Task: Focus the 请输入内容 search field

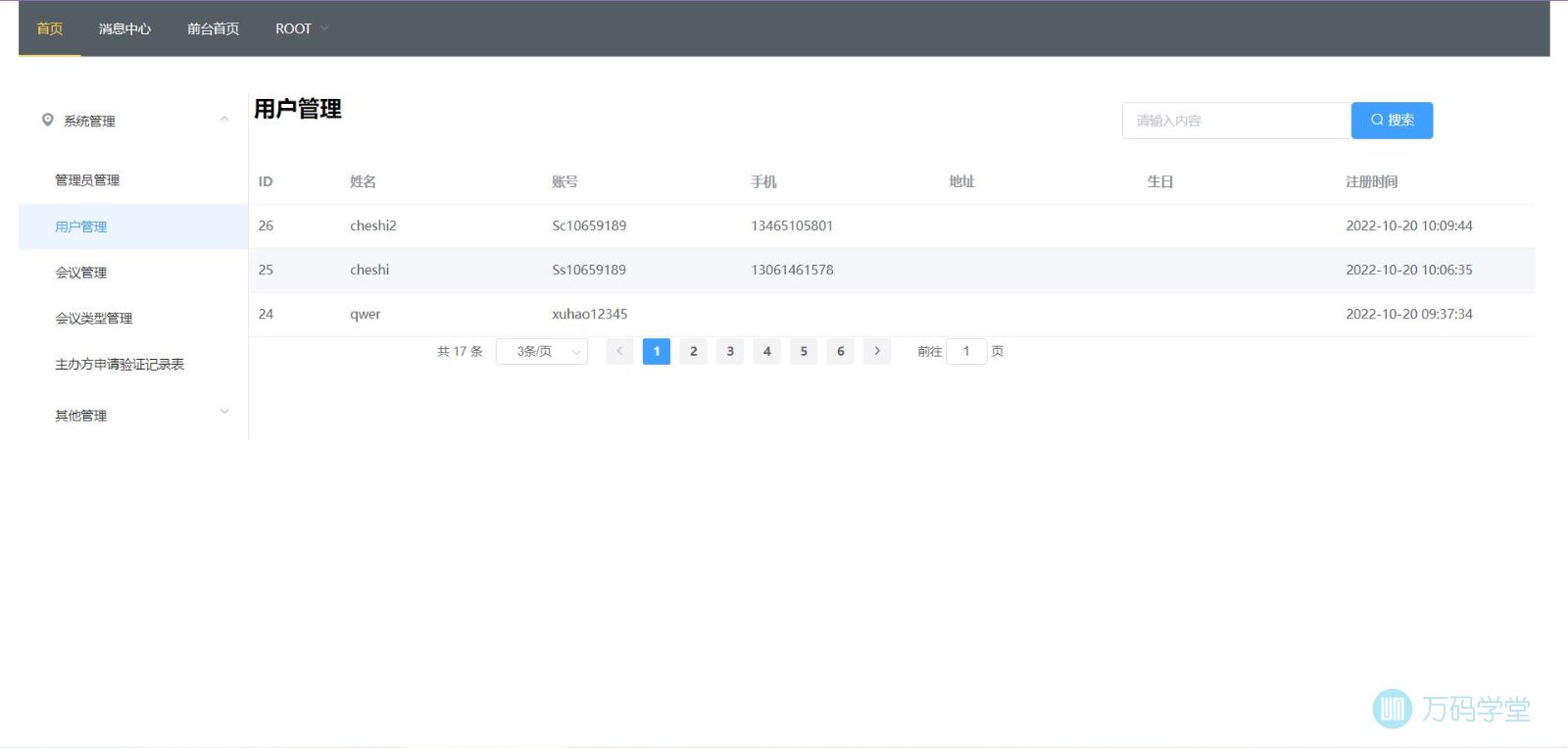Action: point(1237,121)
